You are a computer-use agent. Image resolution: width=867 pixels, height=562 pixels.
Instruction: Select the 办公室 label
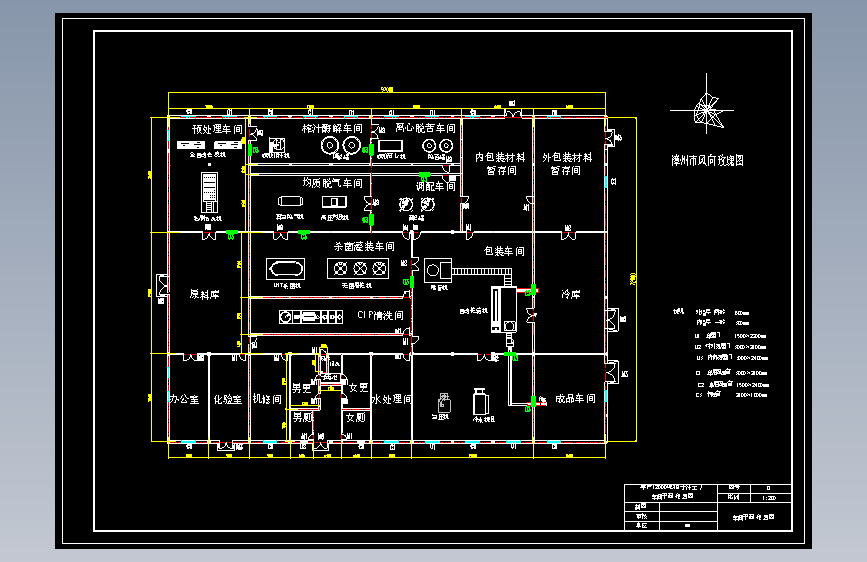184,399
